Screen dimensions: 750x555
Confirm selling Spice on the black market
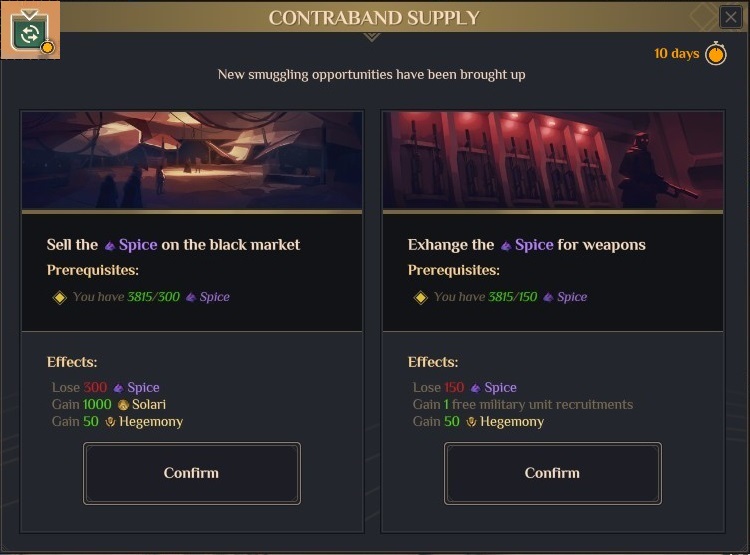(x=191, y=473)
